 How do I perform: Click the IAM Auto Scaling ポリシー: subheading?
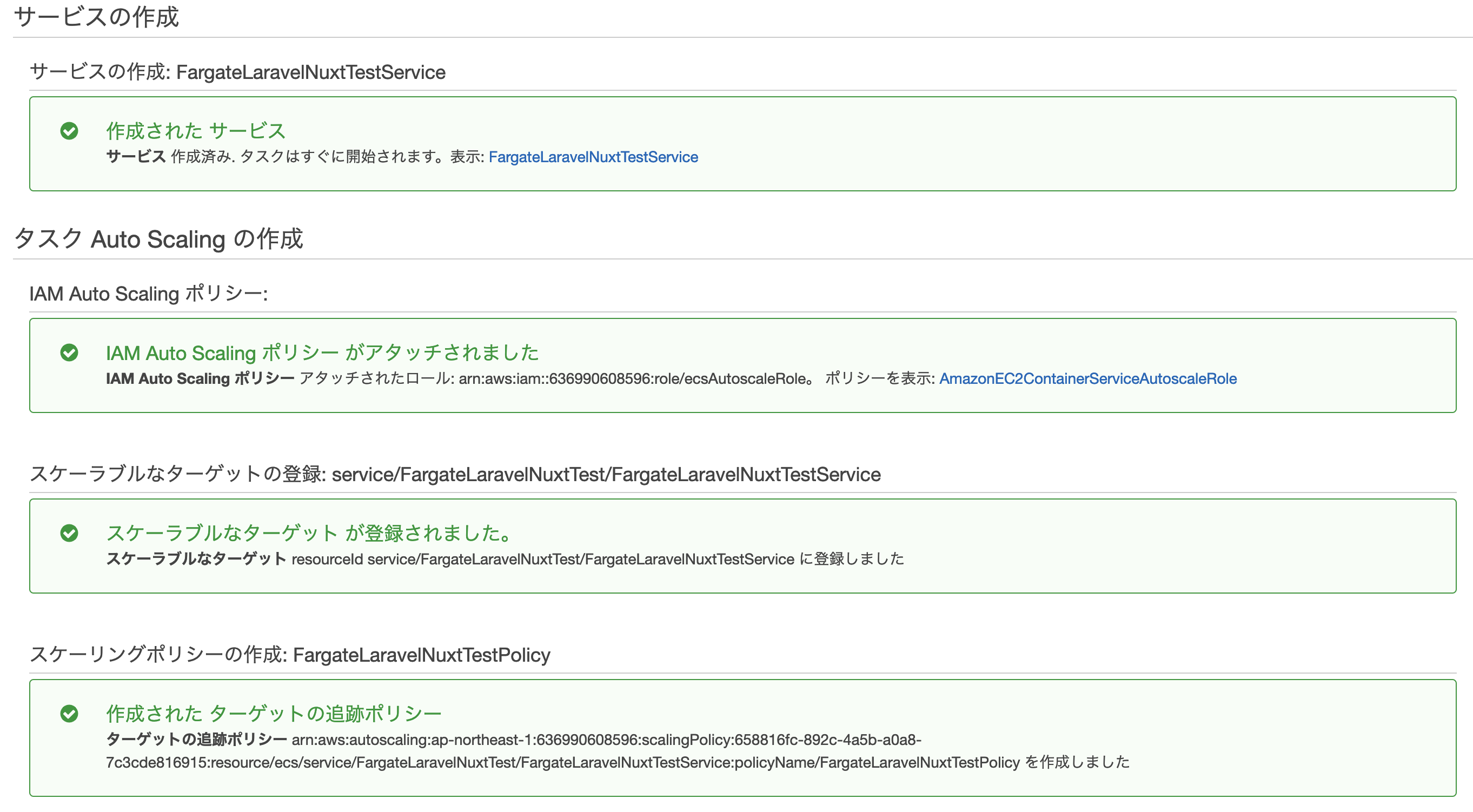pyautogui.click(x=149, y=294)
